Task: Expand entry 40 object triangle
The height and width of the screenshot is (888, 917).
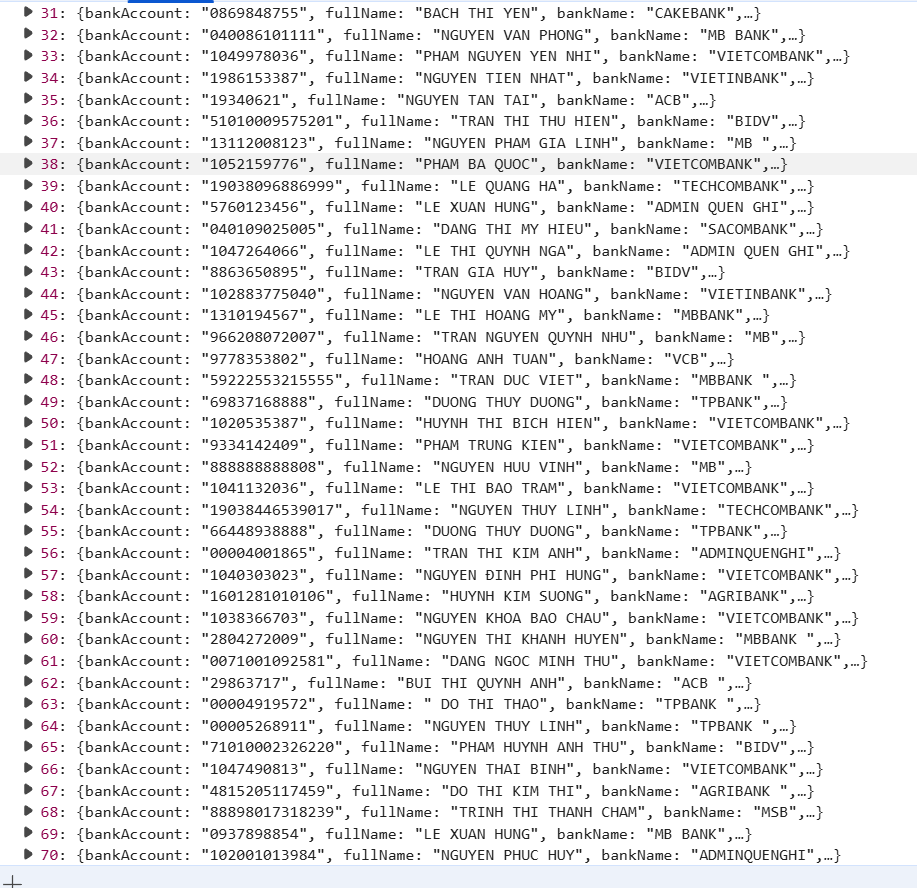Action: pos(27,206)
